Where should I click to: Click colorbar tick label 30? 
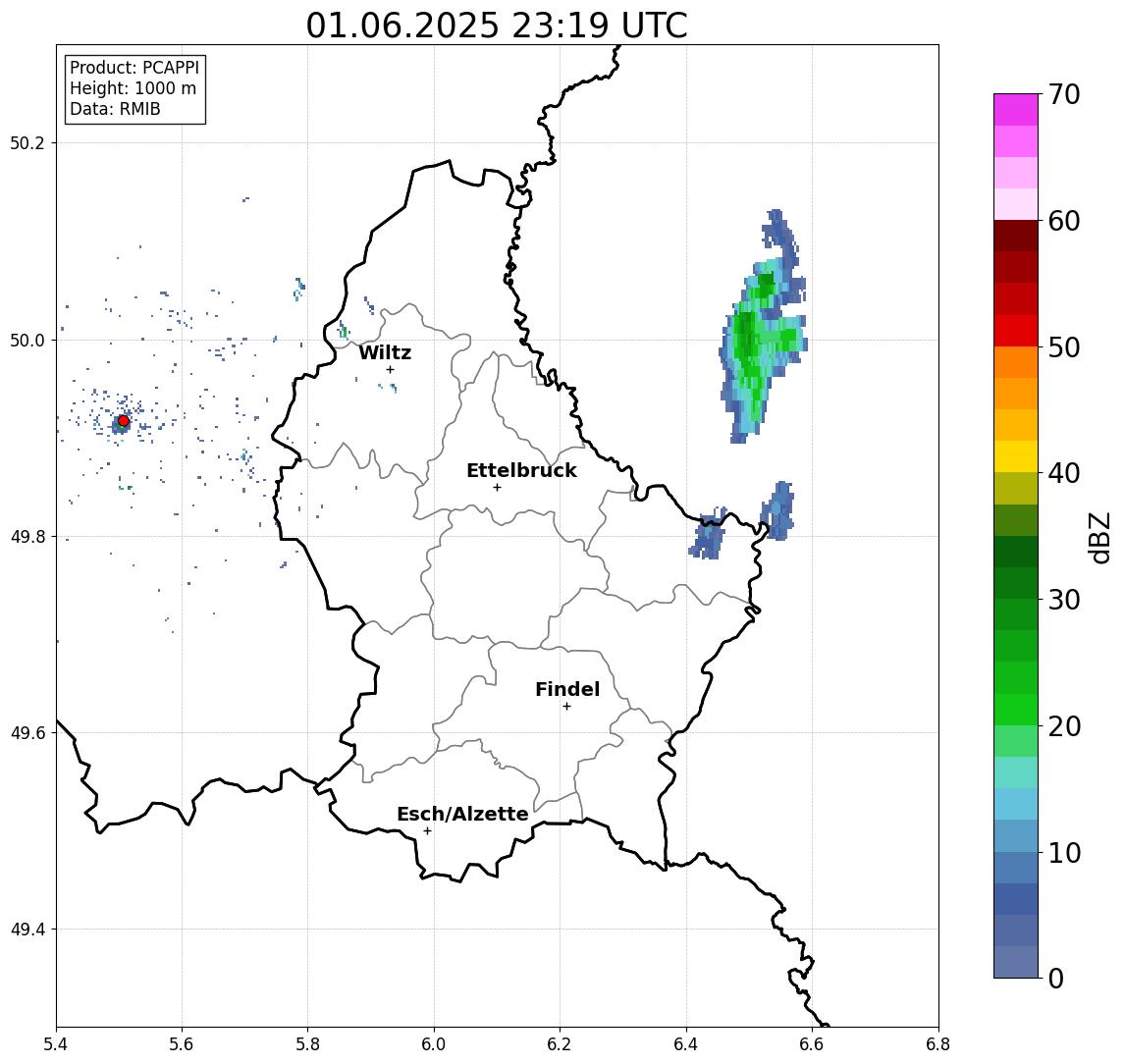(1064, 600)
